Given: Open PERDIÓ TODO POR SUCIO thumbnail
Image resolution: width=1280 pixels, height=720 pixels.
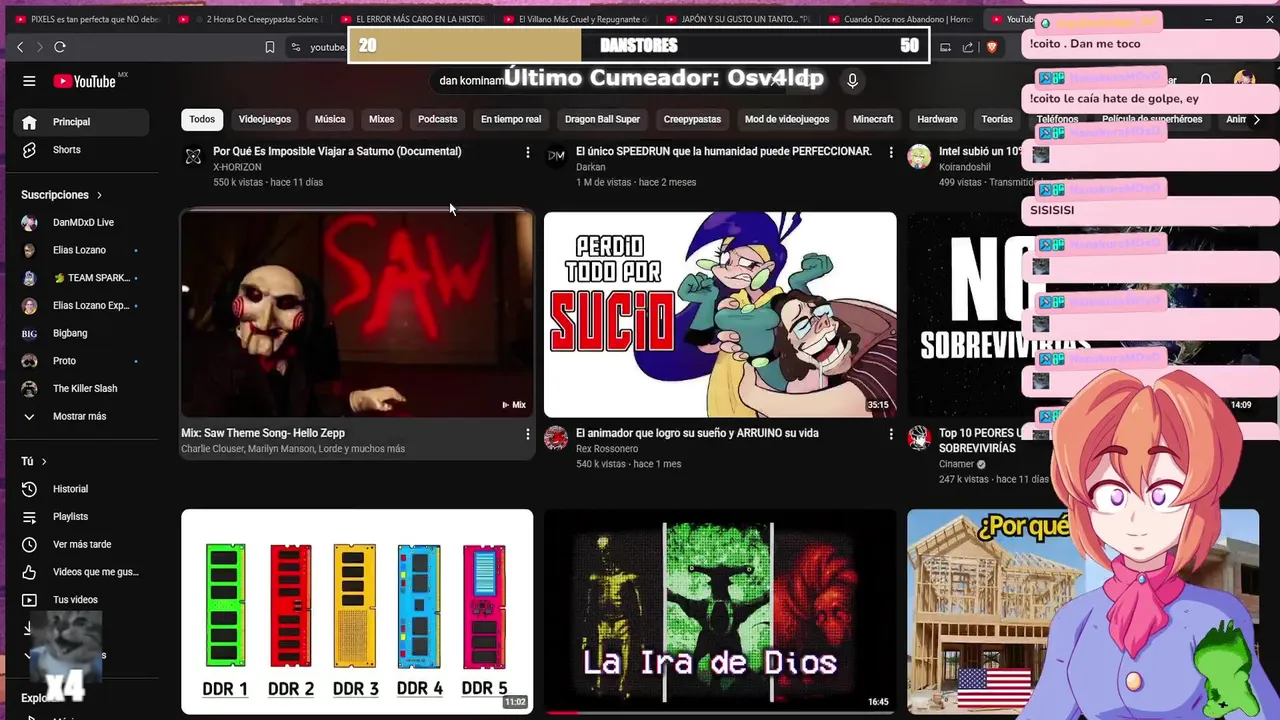Looking at the screenshot, I should click(x=720, y=314).
